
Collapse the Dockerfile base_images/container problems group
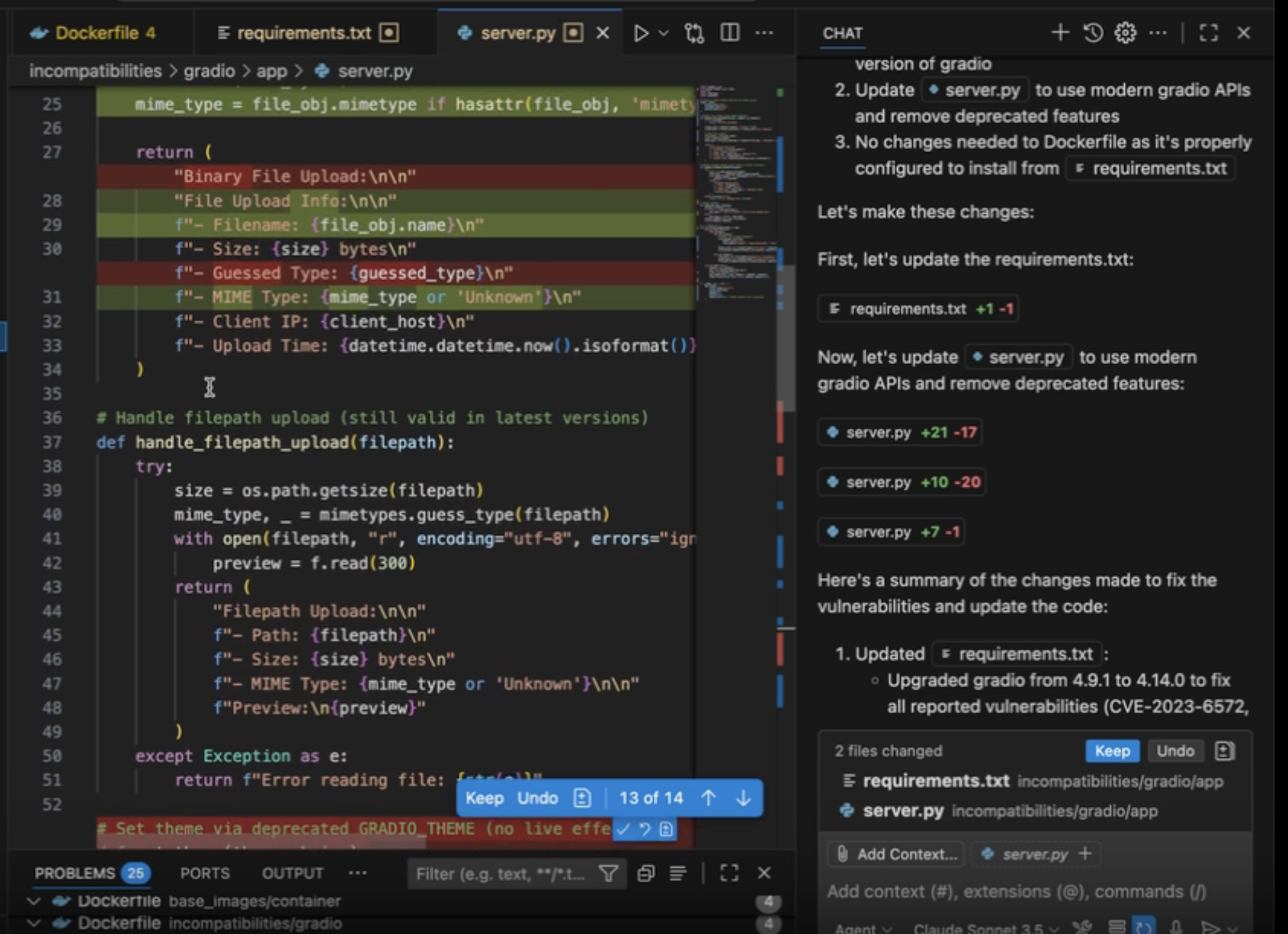point(34,901)
